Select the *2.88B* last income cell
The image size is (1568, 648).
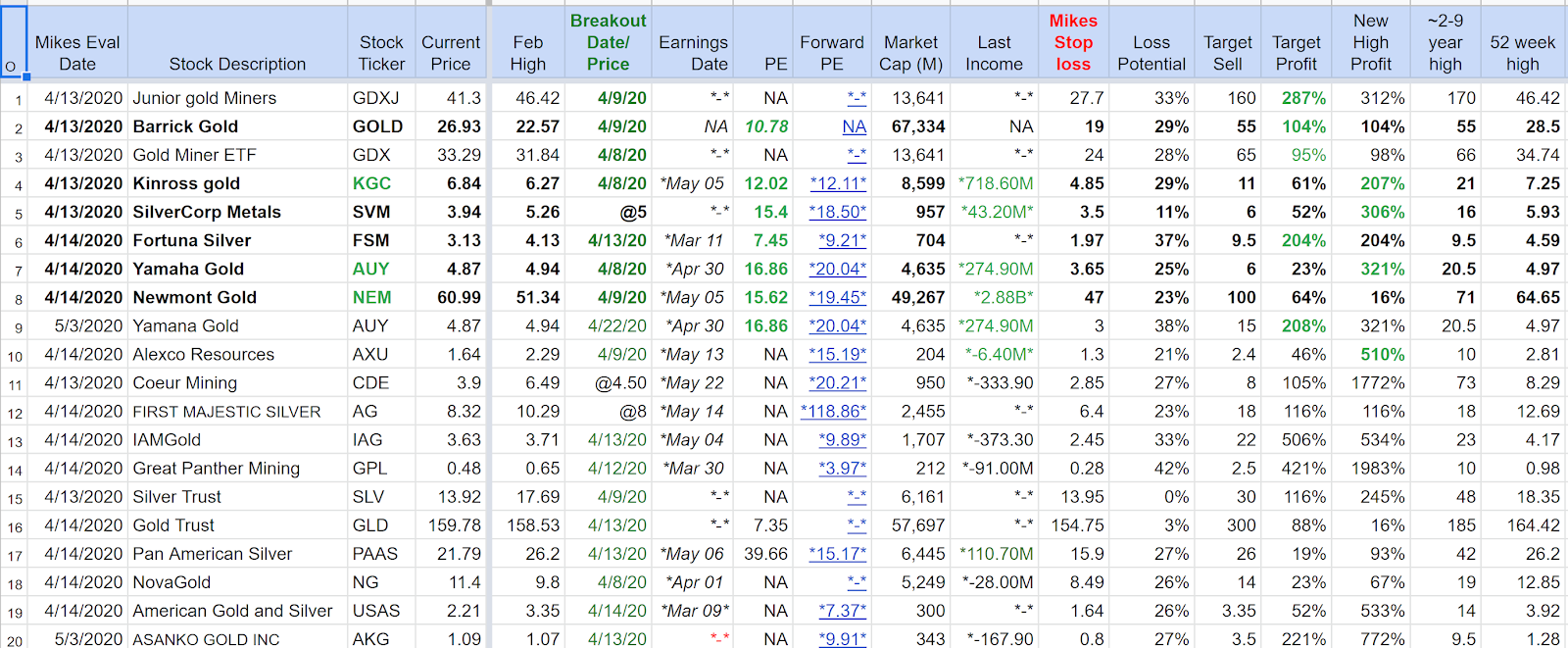(x=994, y=297)
